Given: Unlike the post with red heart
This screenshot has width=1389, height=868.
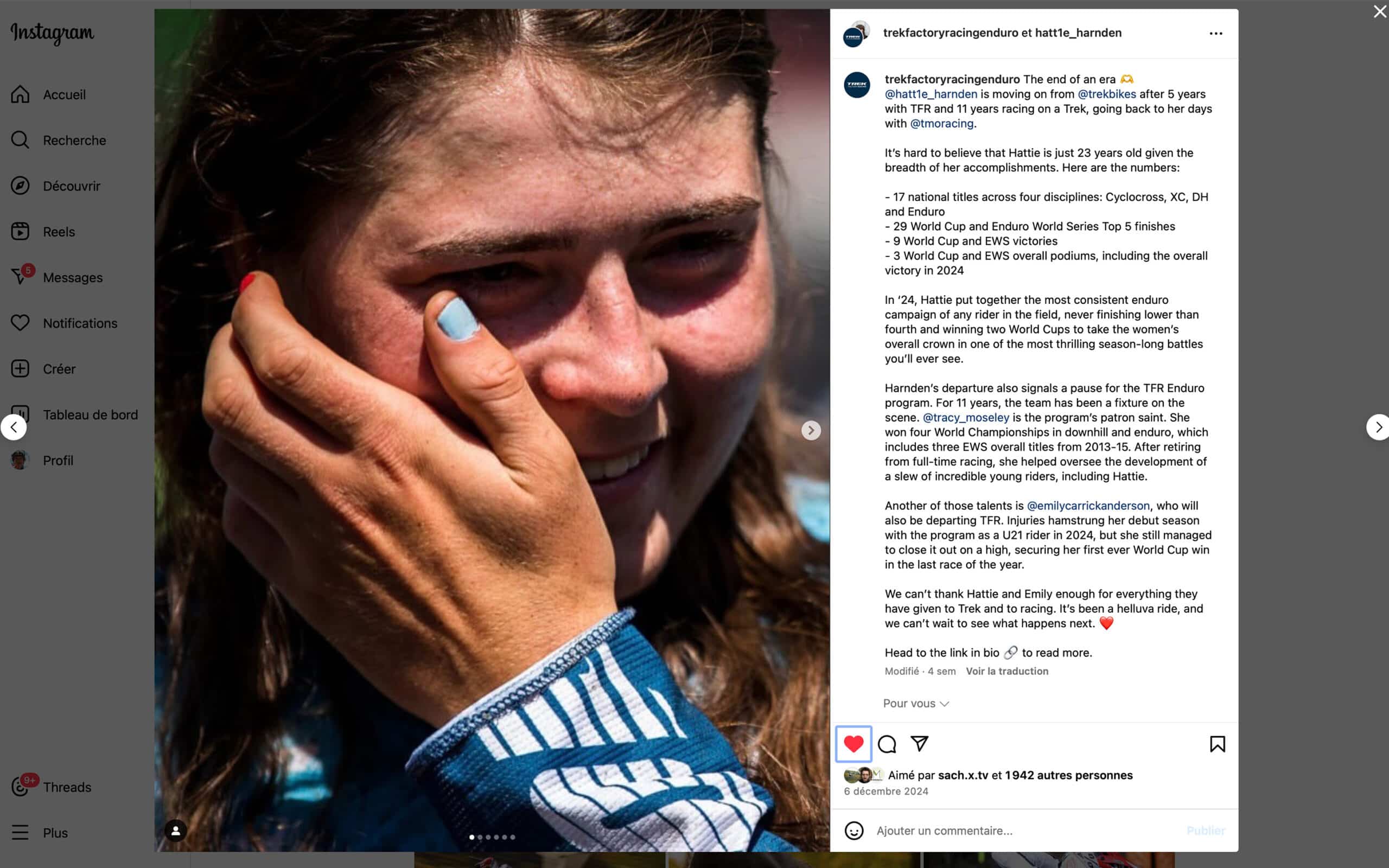Looking at the screenshot, I should (x=853, y=744).
